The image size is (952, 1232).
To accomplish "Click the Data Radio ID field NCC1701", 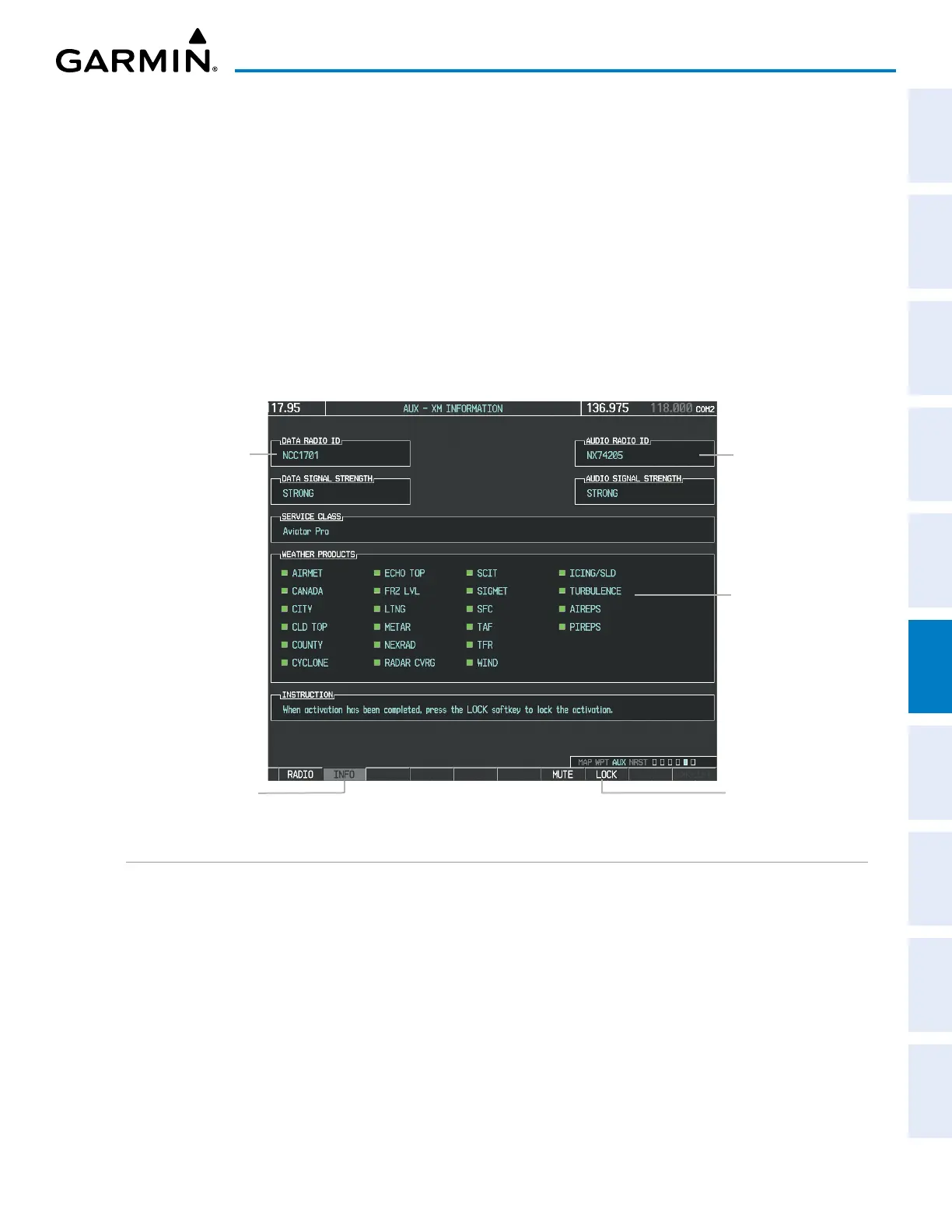I will tap(341, 454).
